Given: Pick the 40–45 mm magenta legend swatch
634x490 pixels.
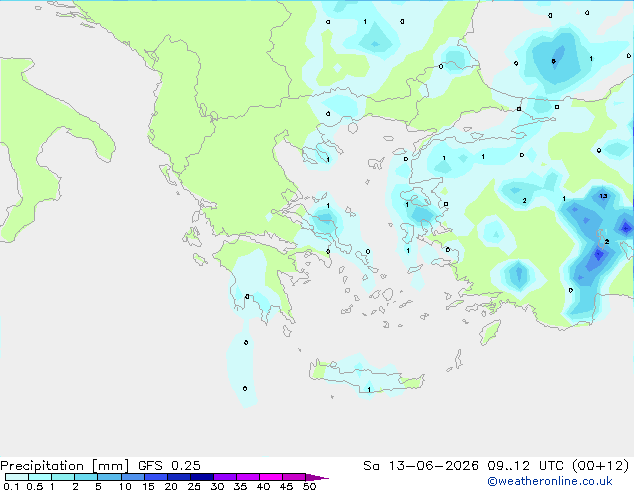Looking at the screenshot, I should (271, 477).
